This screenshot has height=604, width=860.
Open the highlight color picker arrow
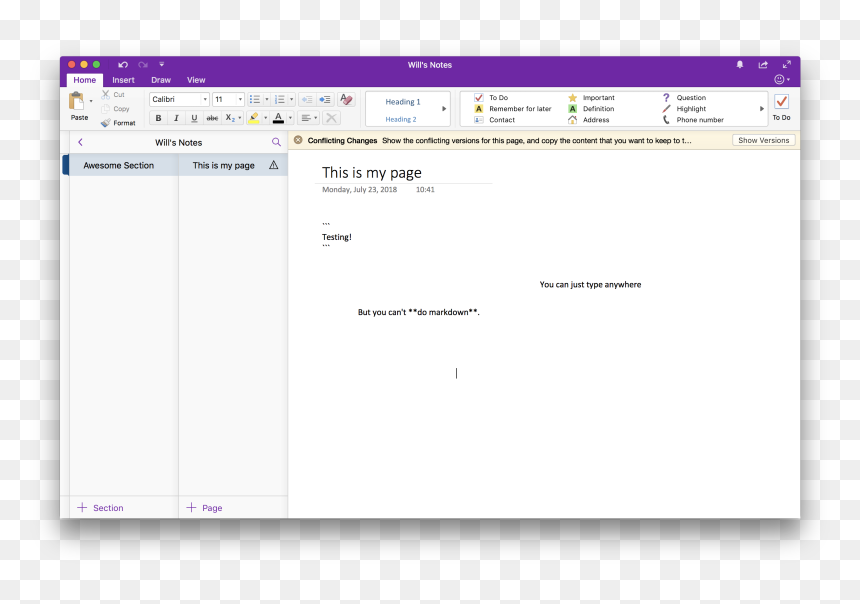click(x=265, y=118)
